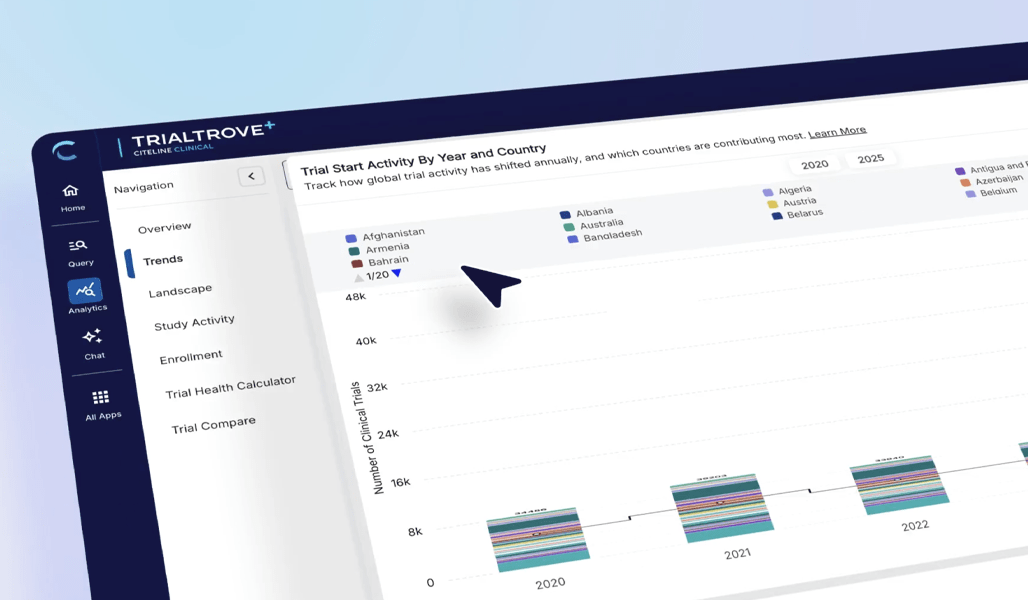Select the Query icon in the sidebar
1028x600 pixels.
(x=79, y=247)
